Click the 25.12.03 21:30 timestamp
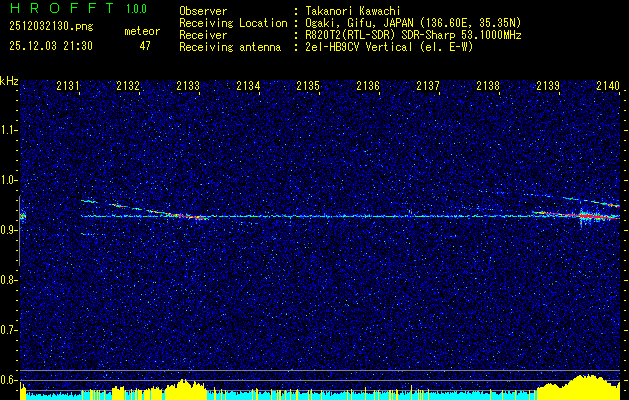The height and width of the screenshot is (400, 629). pos(50,46)
